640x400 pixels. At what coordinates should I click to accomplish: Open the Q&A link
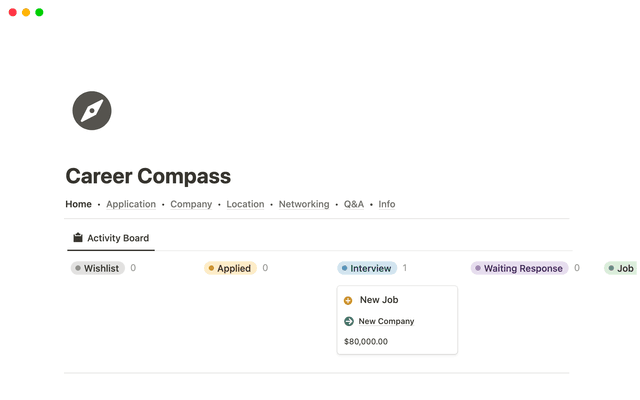[x=354, y=204]
